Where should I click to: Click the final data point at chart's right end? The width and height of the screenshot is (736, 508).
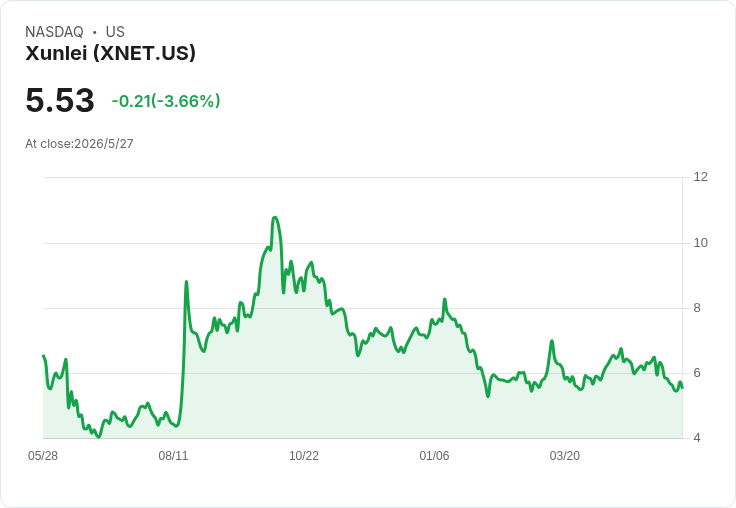point(682,387)
